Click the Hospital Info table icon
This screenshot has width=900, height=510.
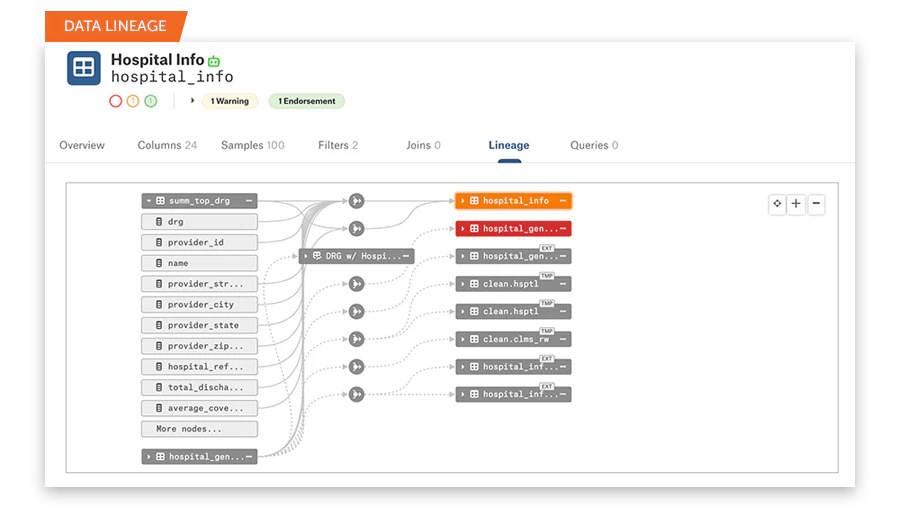click(84, 68)
